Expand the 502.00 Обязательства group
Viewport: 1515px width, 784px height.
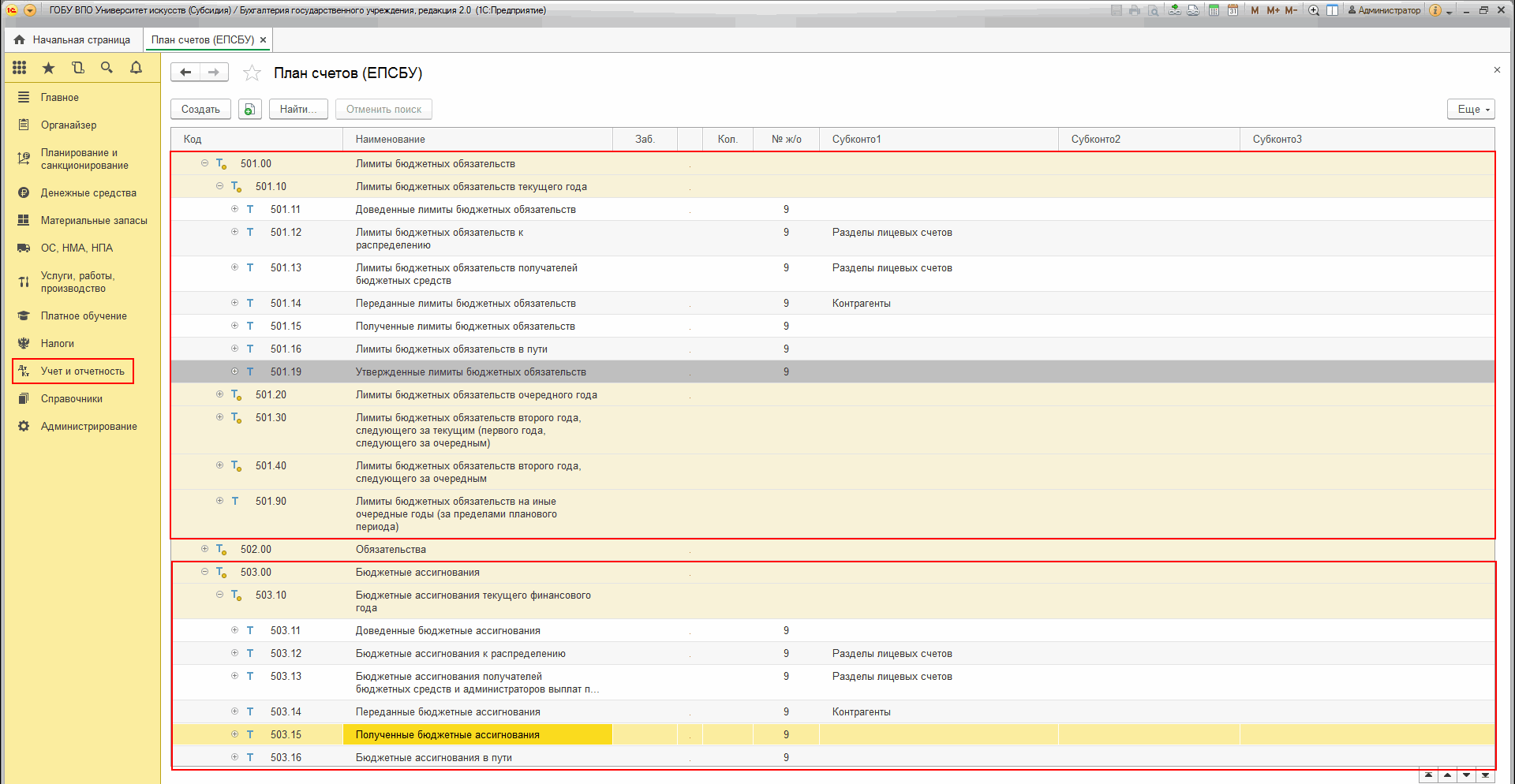click(204, 549)
